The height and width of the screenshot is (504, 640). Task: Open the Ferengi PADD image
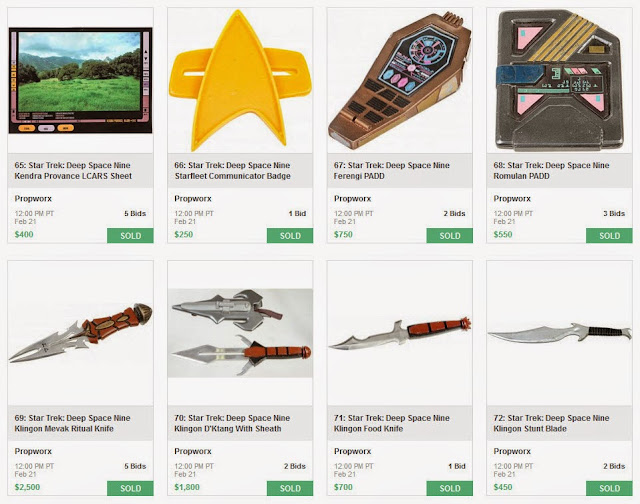[400, 80]
